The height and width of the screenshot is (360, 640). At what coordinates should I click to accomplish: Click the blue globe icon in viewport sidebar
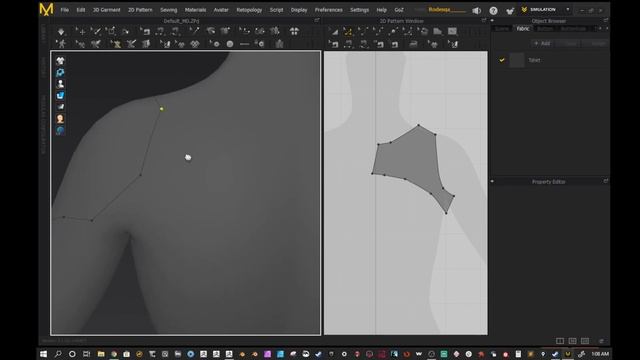[x=60, y=131]
